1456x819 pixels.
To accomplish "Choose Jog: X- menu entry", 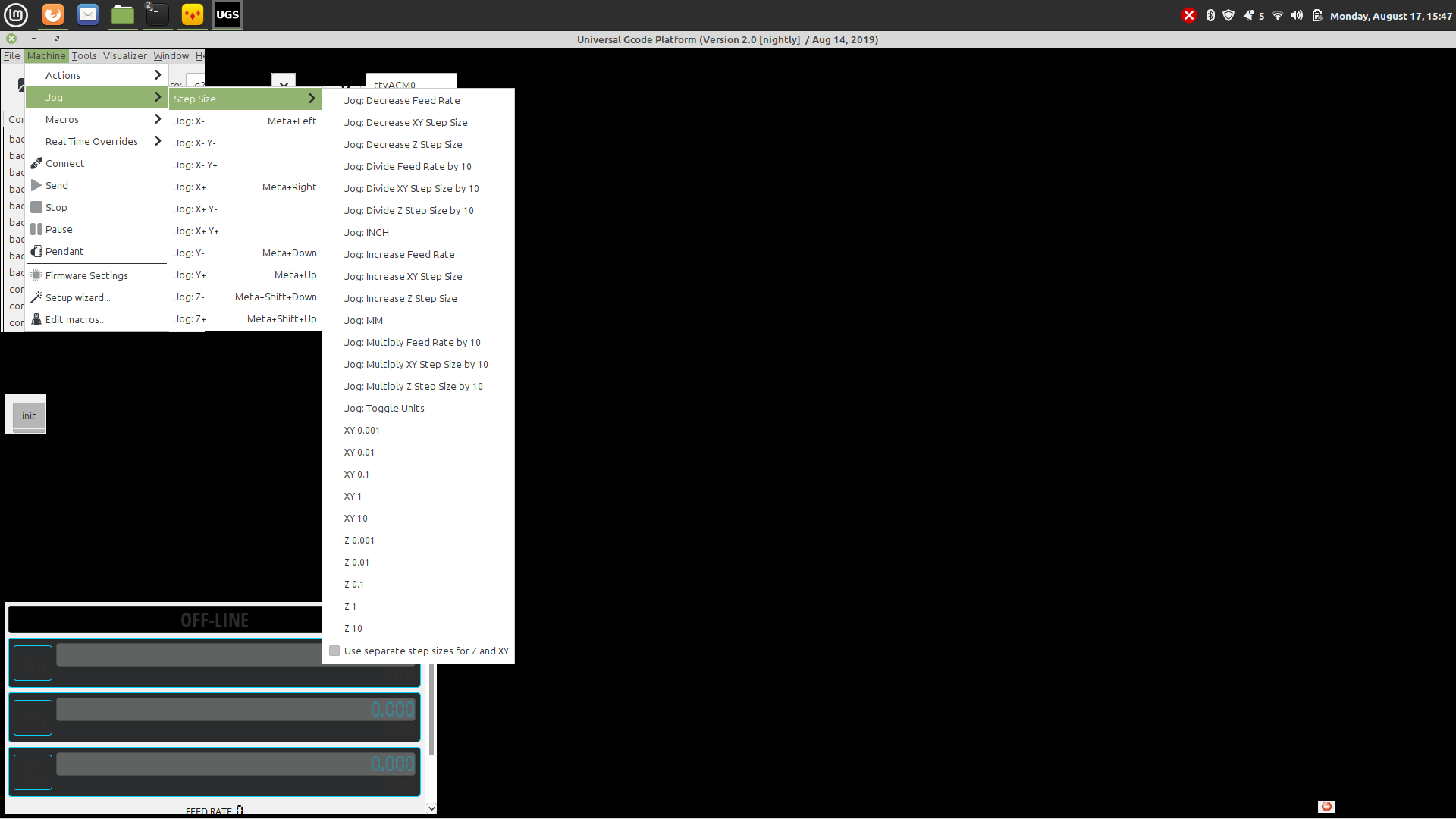I will coord(245,121).
